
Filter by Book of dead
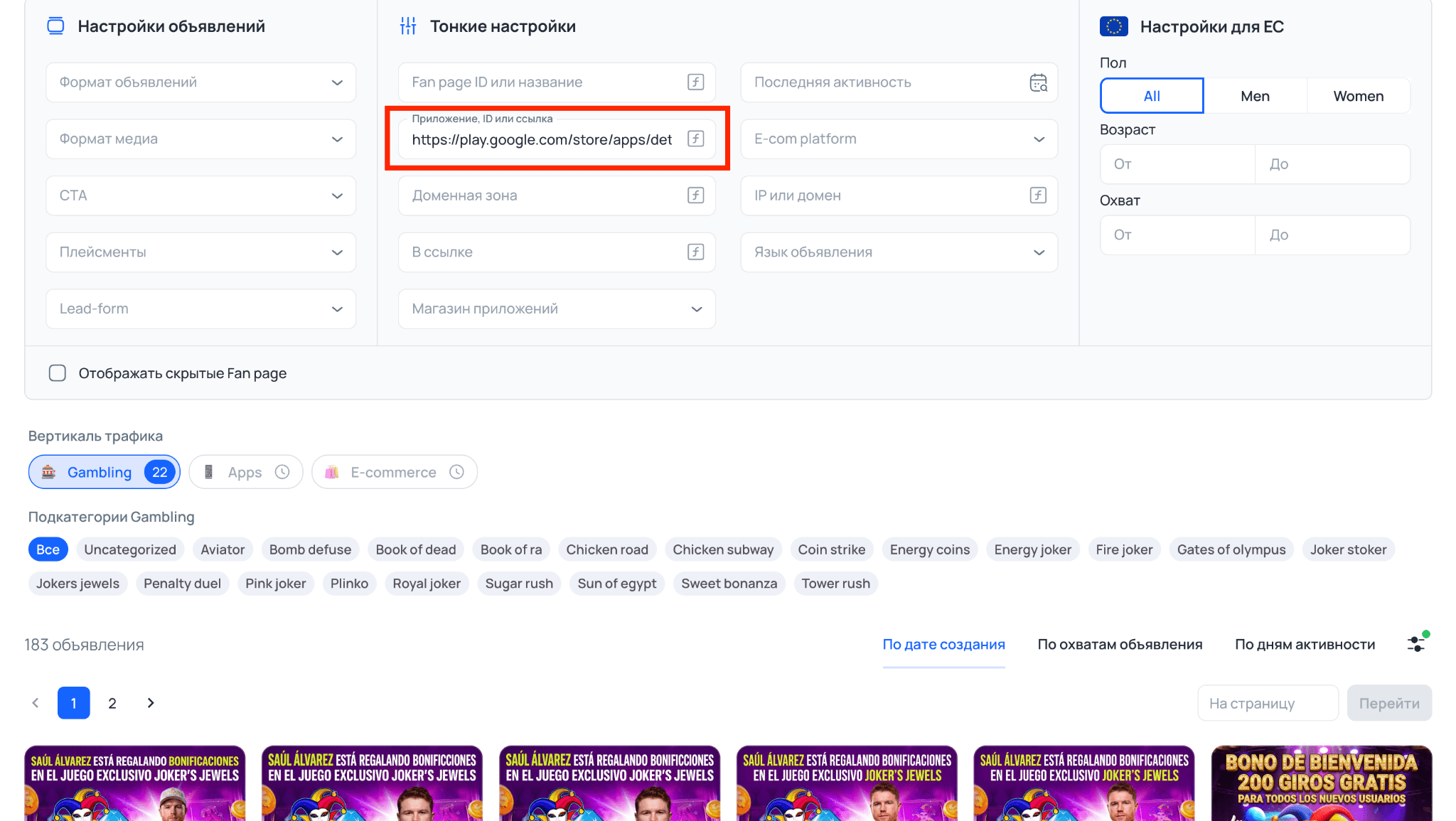pos(416,549)
